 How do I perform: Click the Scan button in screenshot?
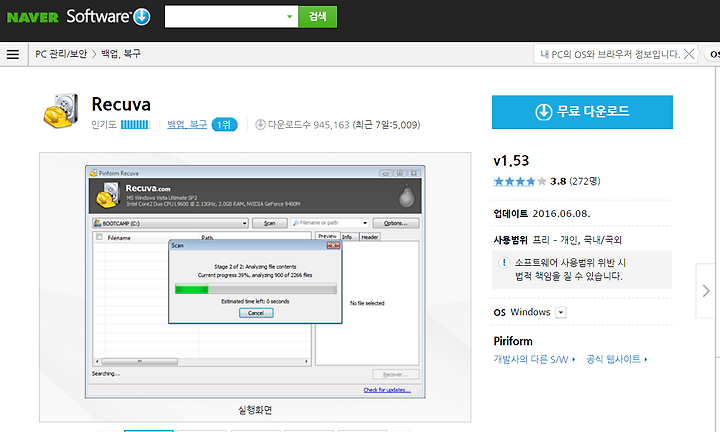(270, 223)
